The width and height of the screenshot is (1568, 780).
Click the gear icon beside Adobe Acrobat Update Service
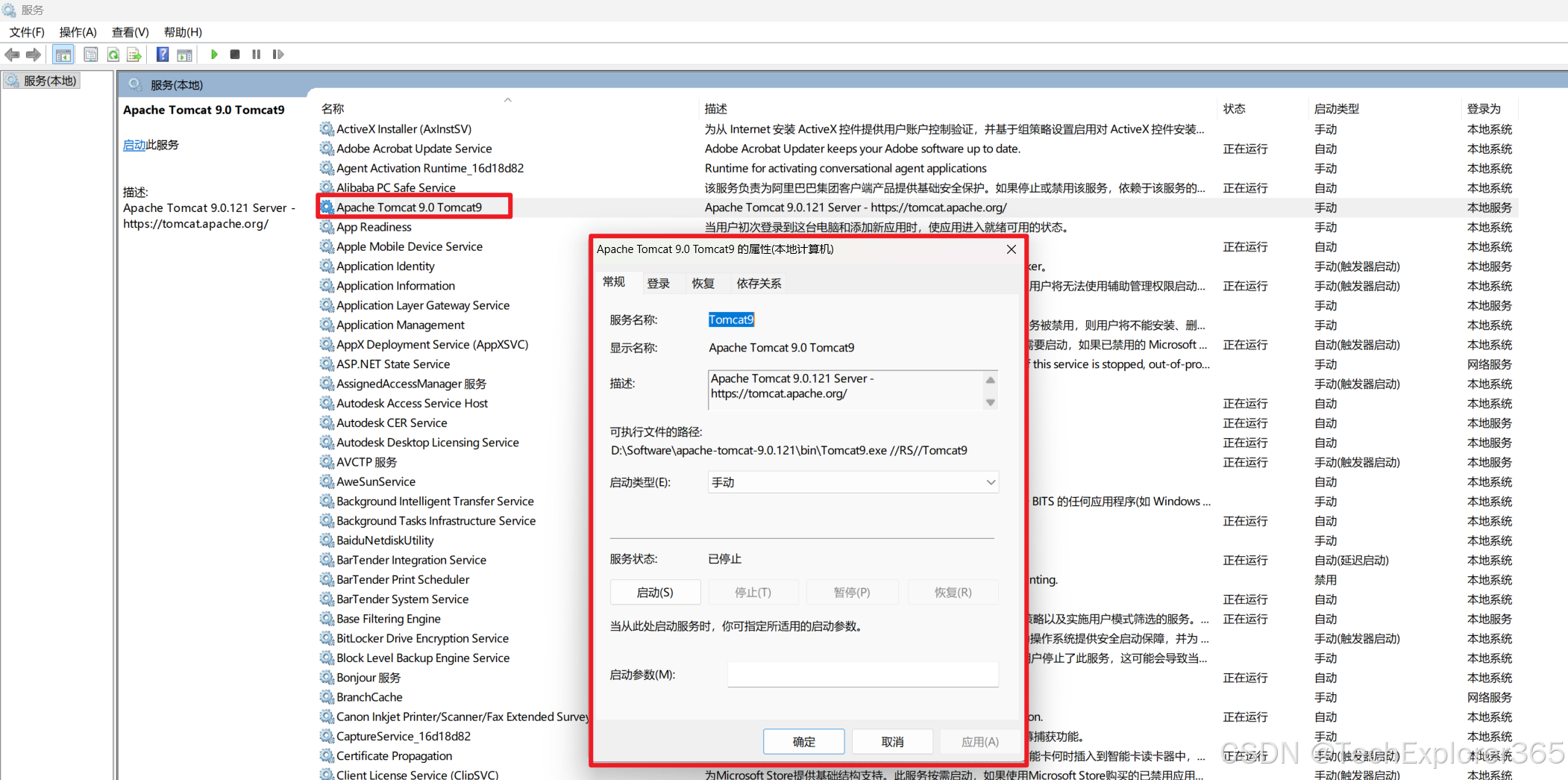click(327, 149)
